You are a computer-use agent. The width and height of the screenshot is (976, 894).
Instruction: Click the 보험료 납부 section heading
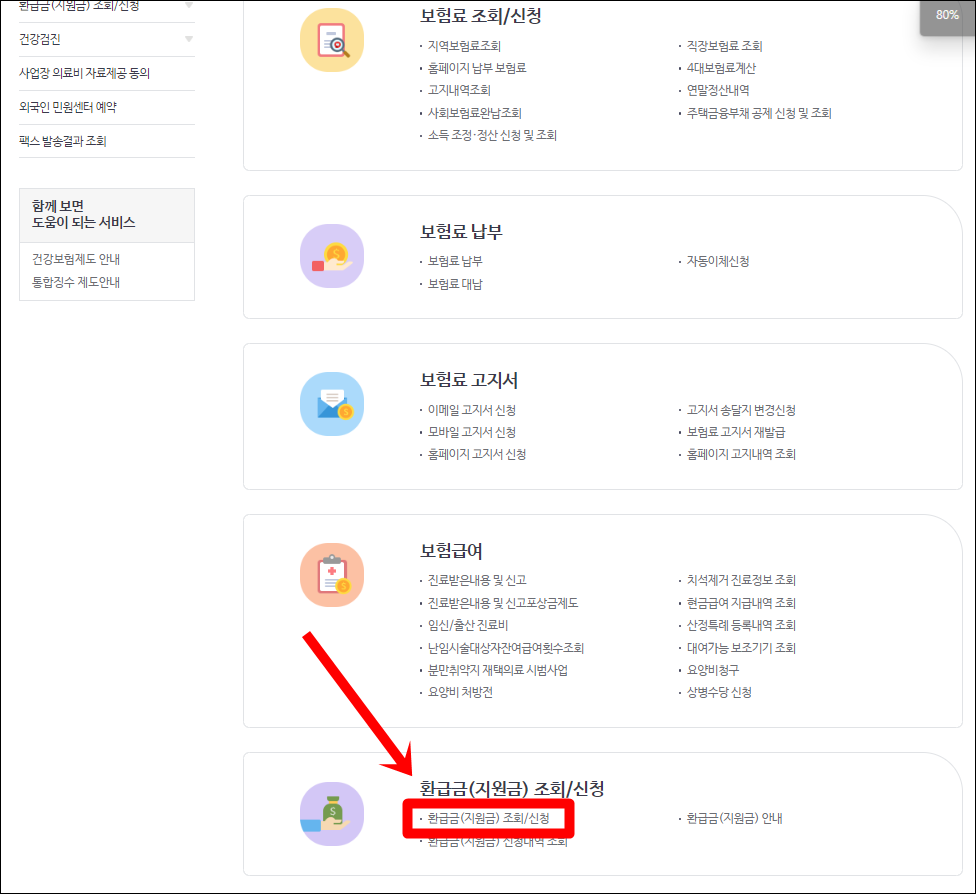coord(461,232)
